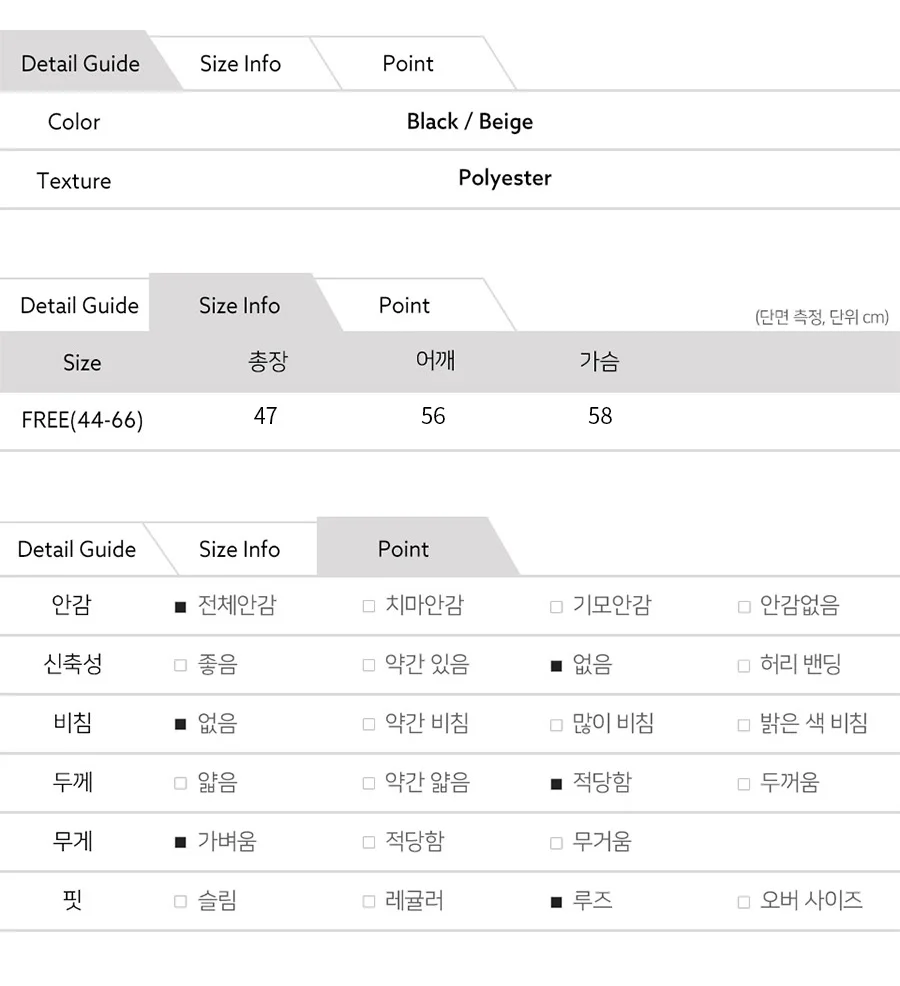Check the 치마안감 lining checkbox

pyautogui.click(x=369, y=606)
